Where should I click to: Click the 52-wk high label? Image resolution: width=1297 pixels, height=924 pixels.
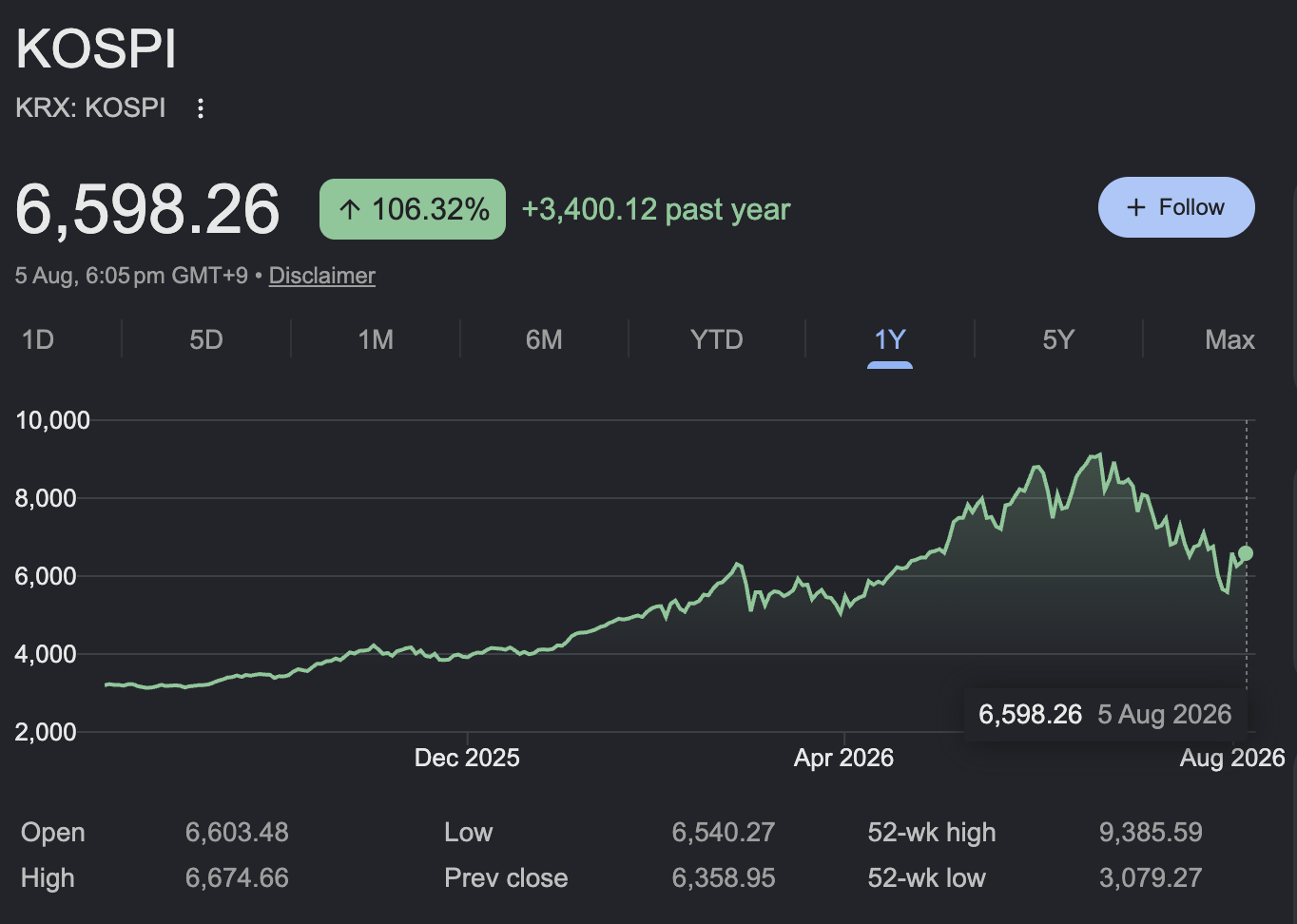[x=932, y=833]
